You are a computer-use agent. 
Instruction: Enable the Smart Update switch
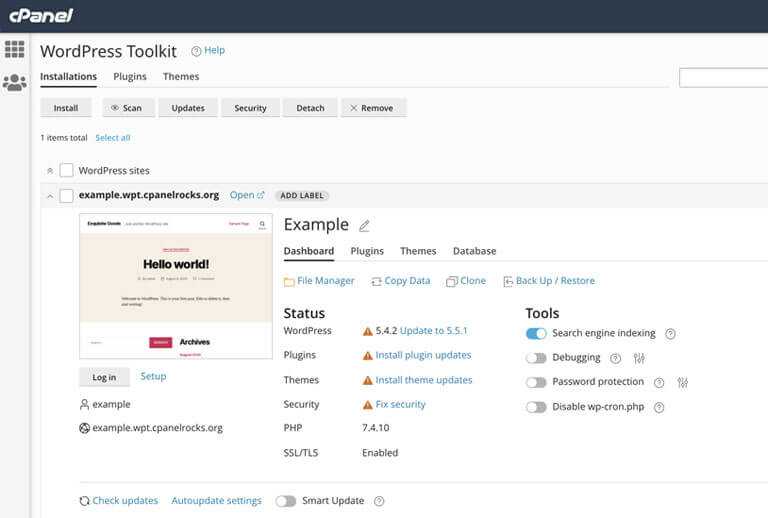(x=286, y=501)
